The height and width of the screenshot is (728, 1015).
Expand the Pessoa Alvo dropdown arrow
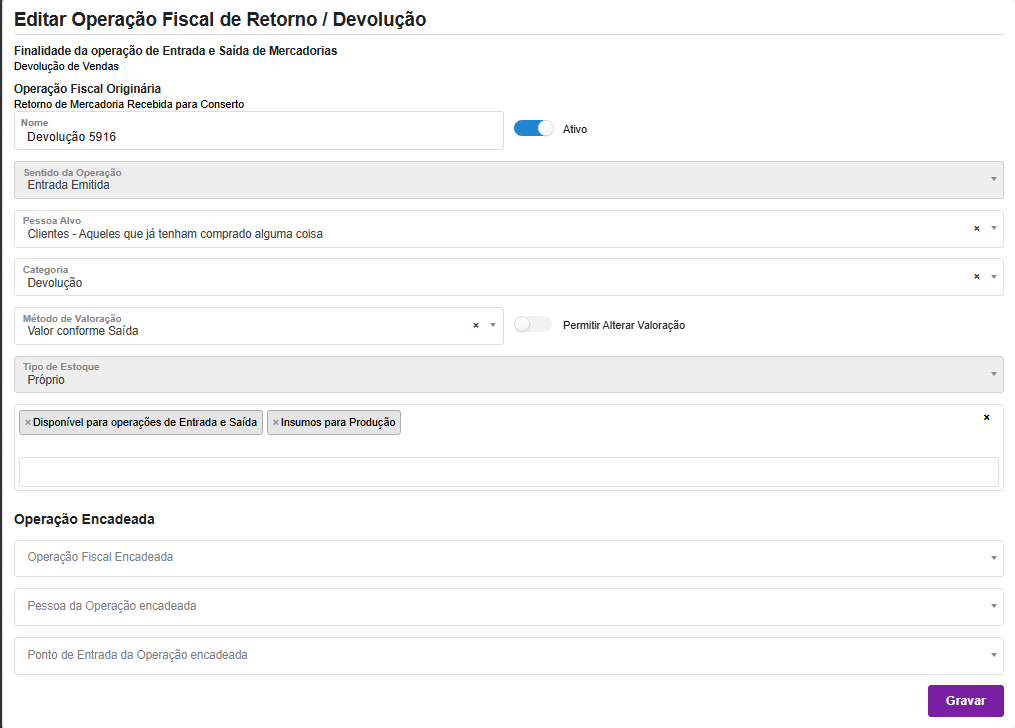(993, 228)
